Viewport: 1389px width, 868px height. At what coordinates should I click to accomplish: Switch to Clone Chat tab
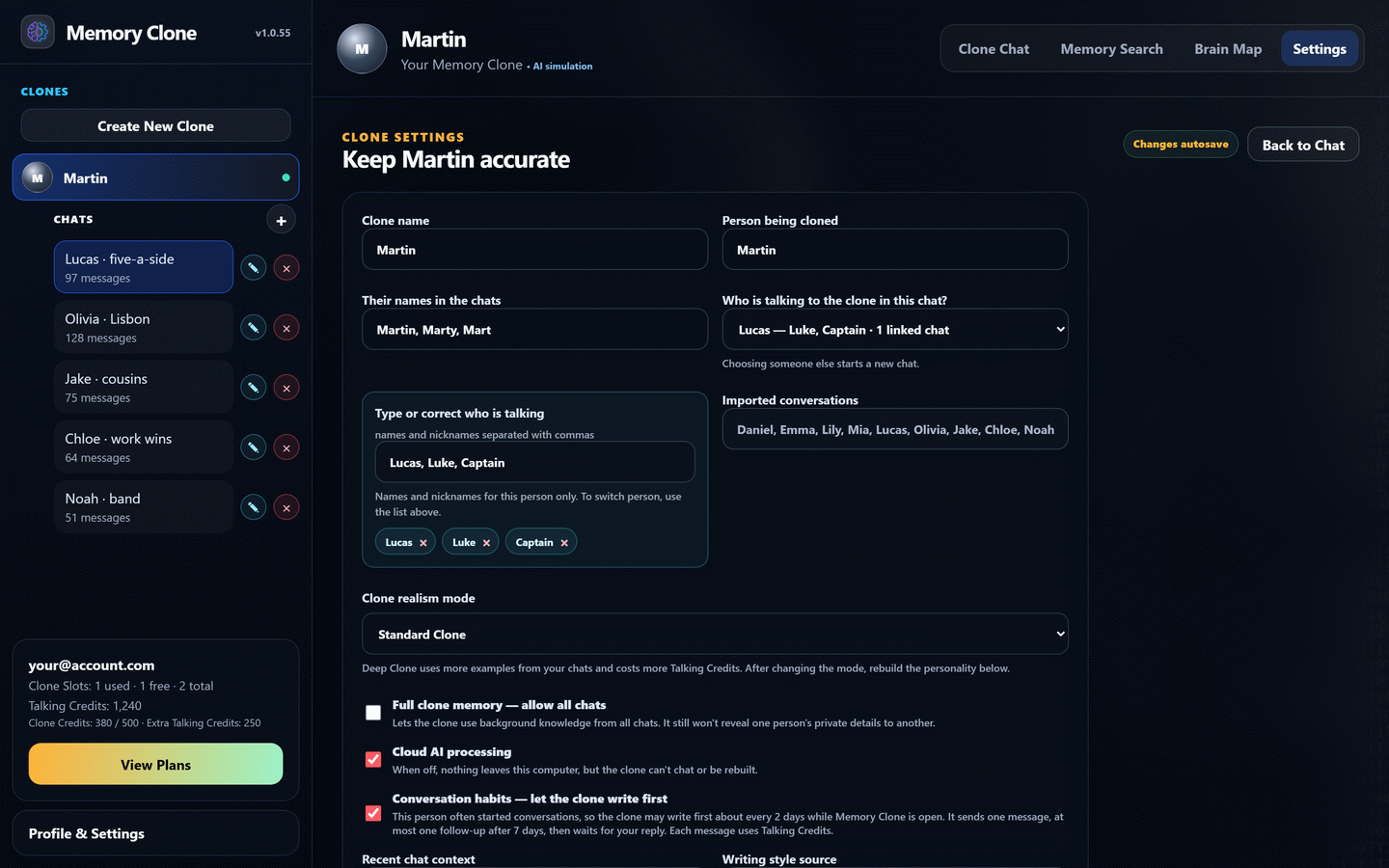(994, 49)
